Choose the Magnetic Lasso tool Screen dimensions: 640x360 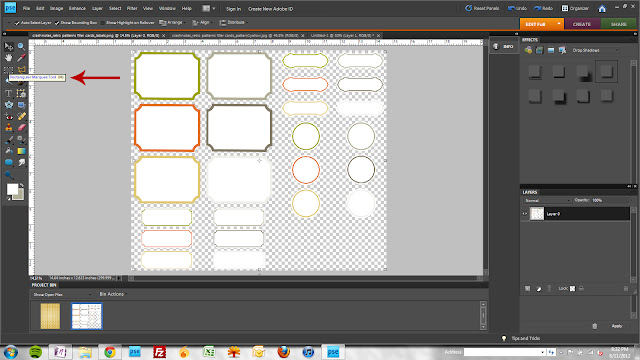point(21,69)
